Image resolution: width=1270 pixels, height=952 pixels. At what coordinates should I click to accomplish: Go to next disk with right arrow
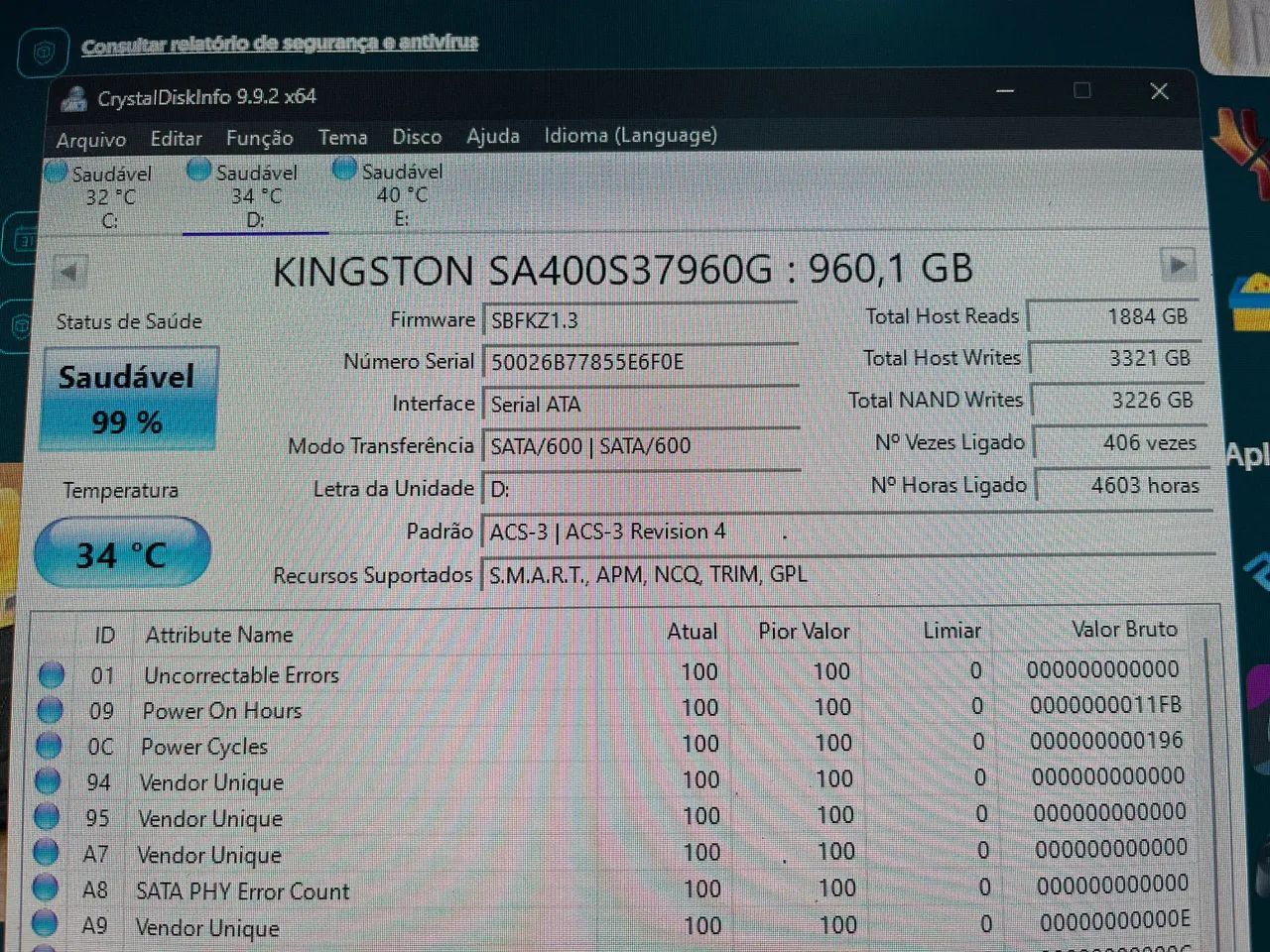[x=1178, y=265]
